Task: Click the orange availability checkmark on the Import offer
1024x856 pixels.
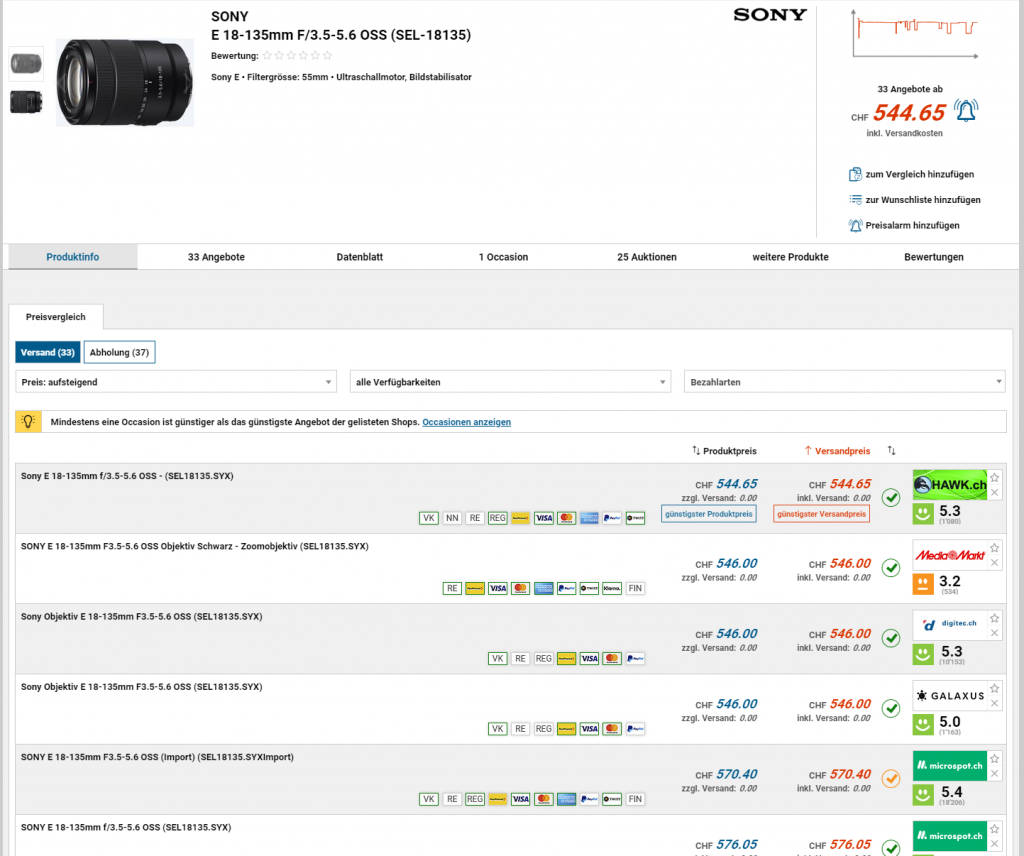Action: 890,778
